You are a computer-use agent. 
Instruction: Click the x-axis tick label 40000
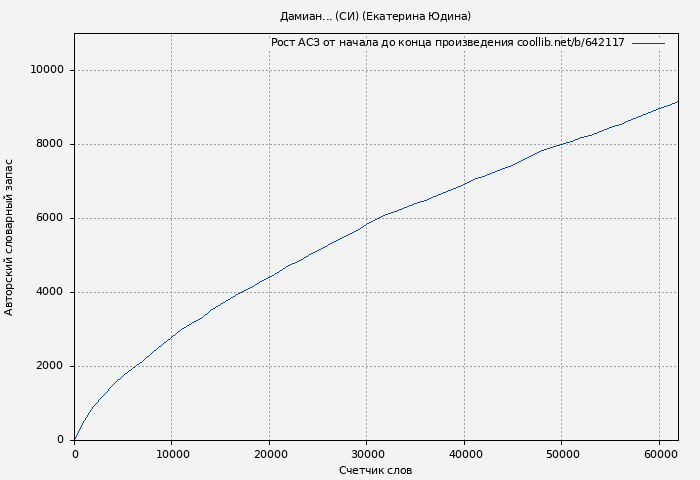(x=464, y=454)
